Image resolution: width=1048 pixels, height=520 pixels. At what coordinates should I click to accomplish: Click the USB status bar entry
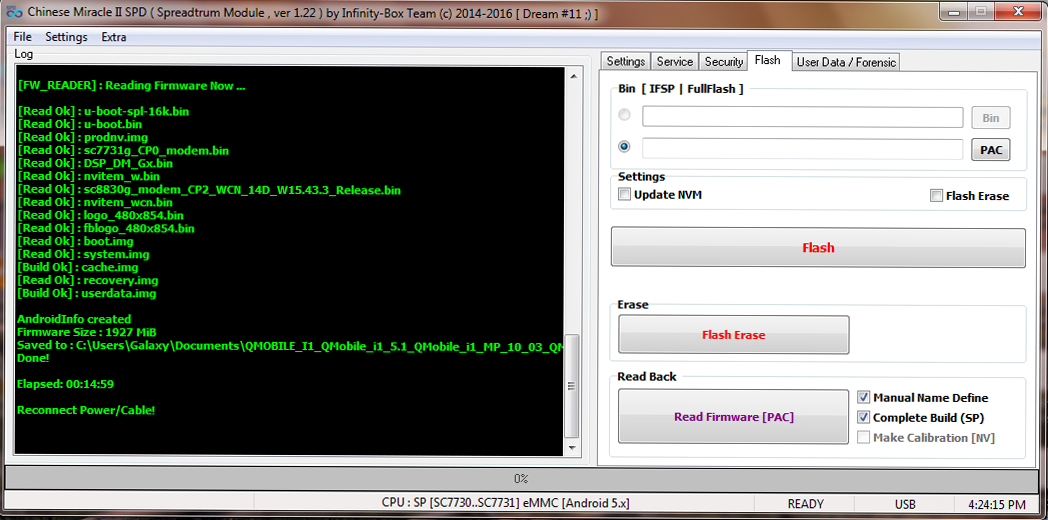(905, 504)
